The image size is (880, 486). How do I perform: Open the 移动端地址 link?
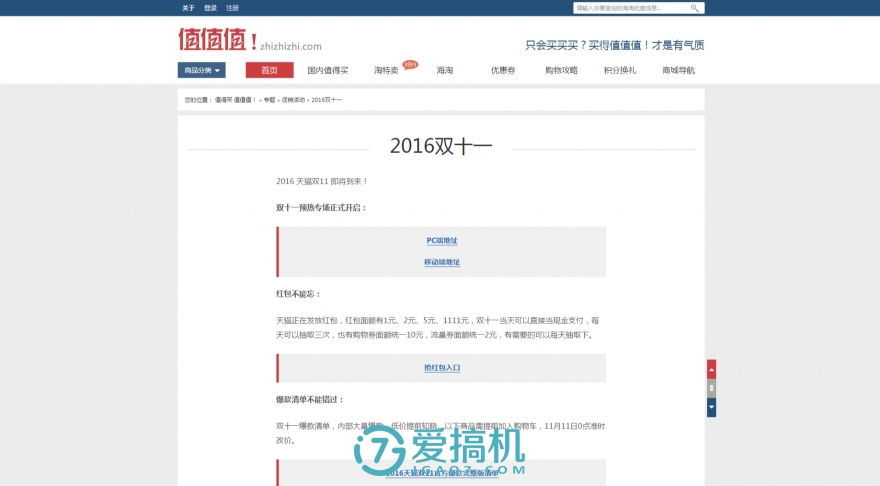tap(442, 262)
